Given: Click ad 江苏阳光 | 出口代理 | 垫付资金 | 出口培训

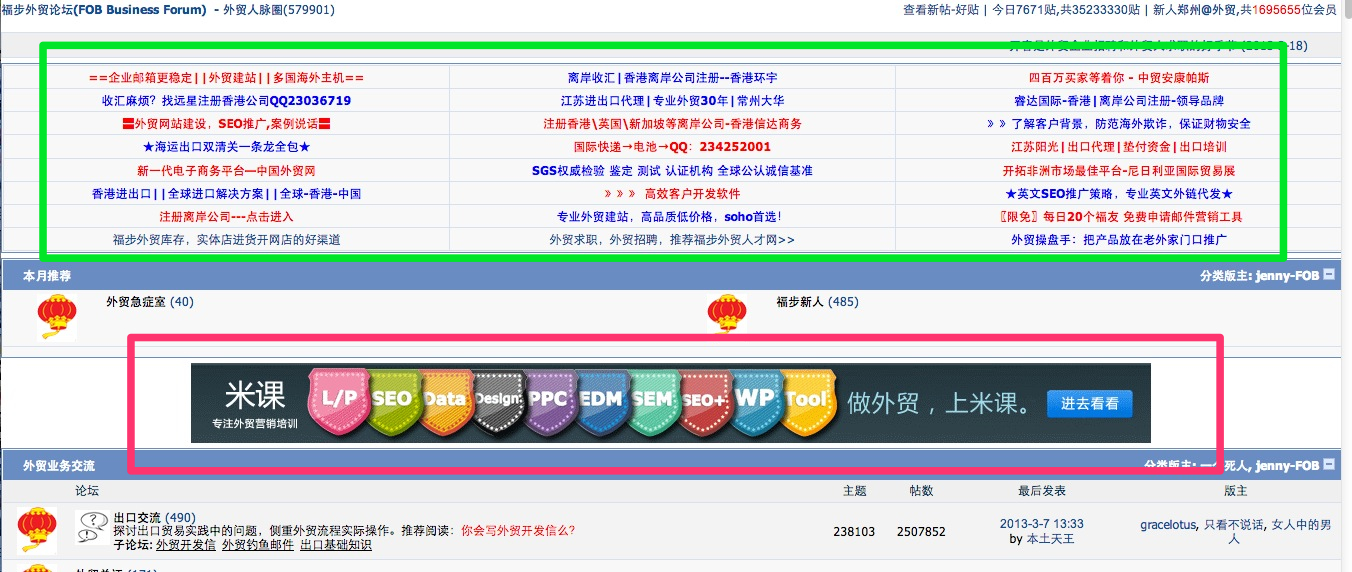Looking at the screenshot, I should 1119,147.
